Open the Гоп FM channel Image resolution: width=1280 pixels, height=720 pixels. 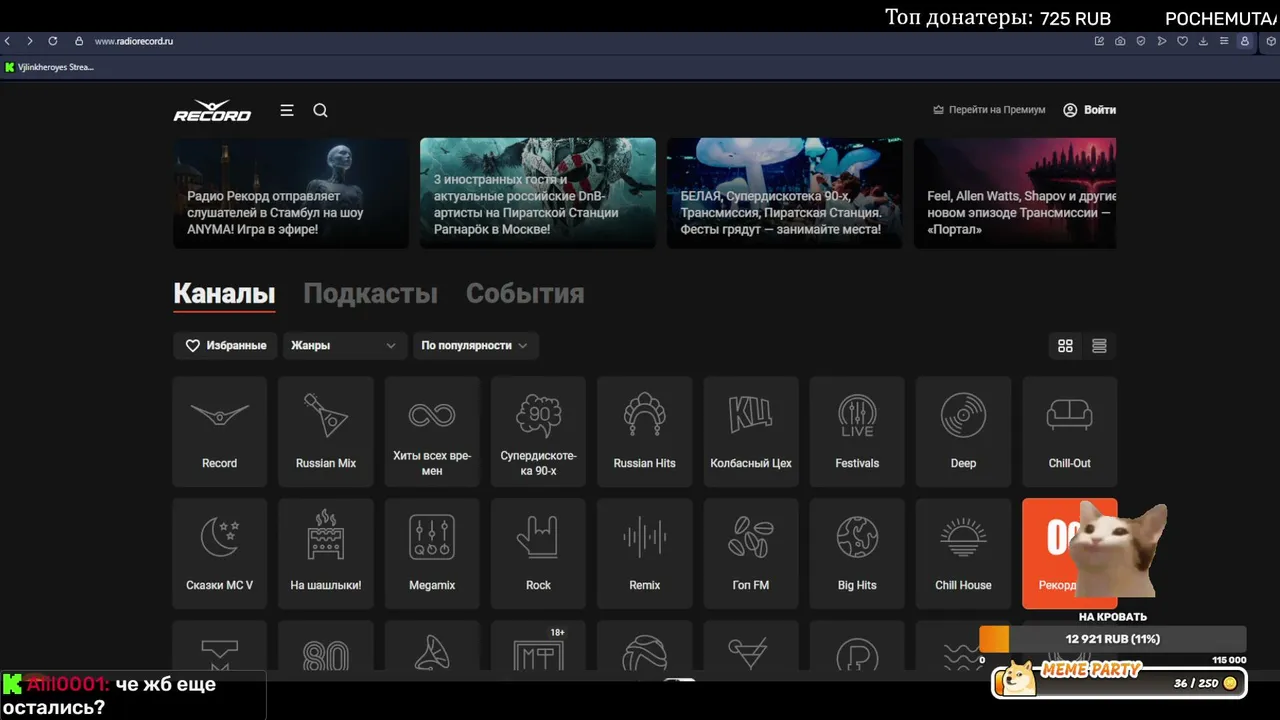point(751,553)
